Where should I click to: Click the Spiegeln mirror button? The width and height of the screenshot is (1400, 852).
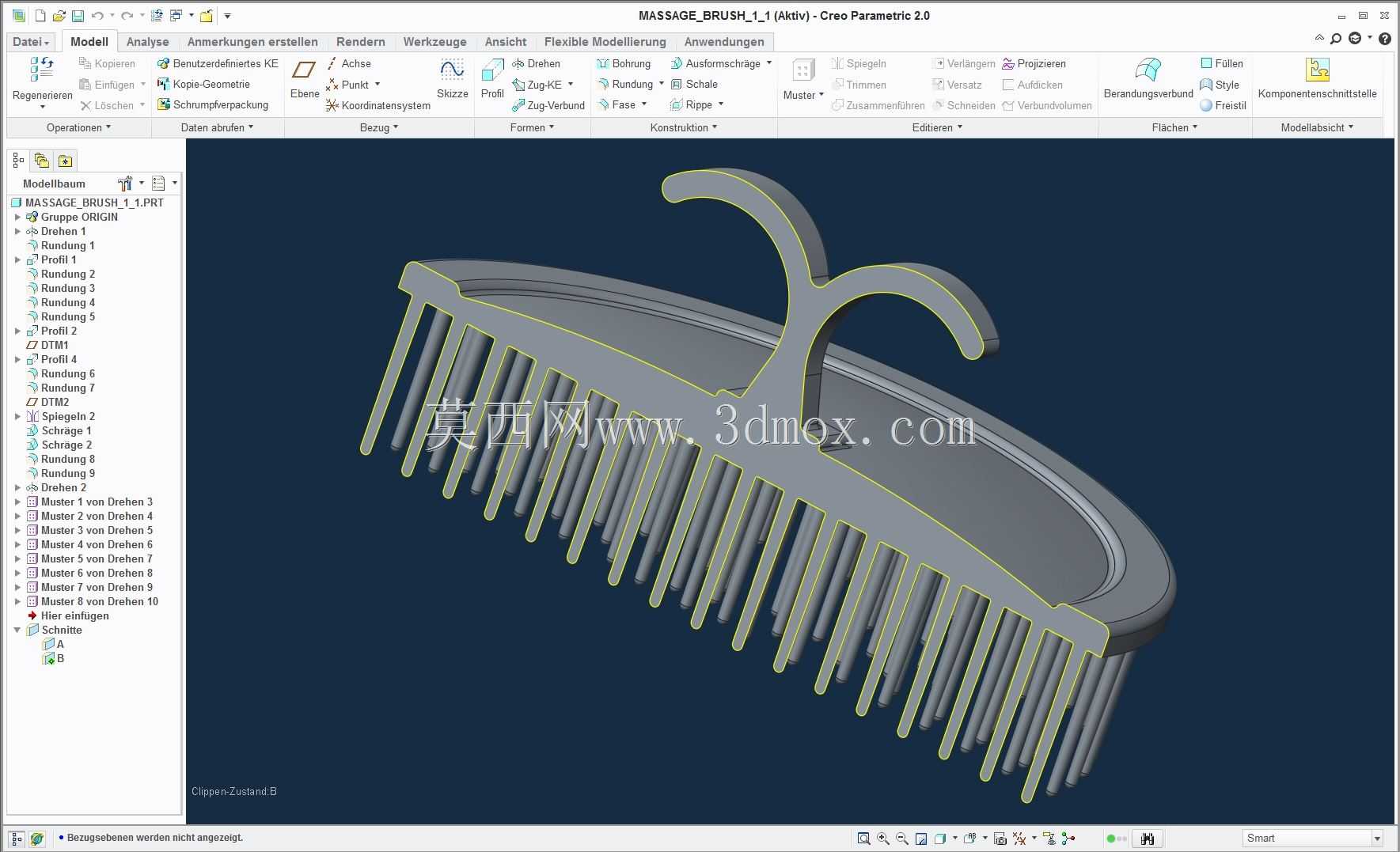(x=859, y=63)
